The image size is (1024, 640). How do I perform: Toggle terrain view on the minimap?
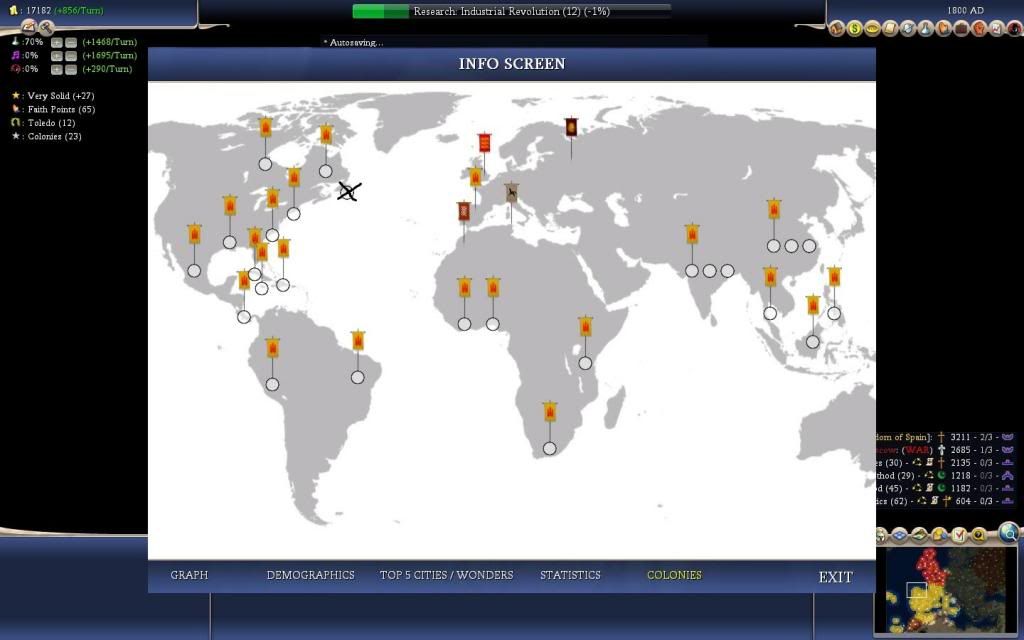[919, 533]
